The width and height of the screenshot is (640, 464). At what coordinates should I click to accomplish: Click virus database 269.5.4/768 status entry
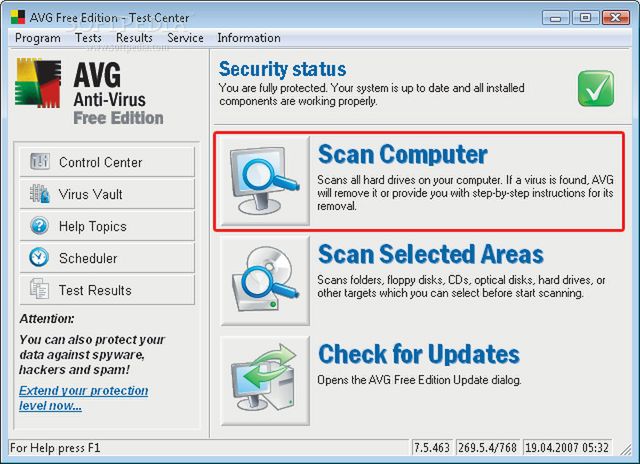tap(487, 448)
